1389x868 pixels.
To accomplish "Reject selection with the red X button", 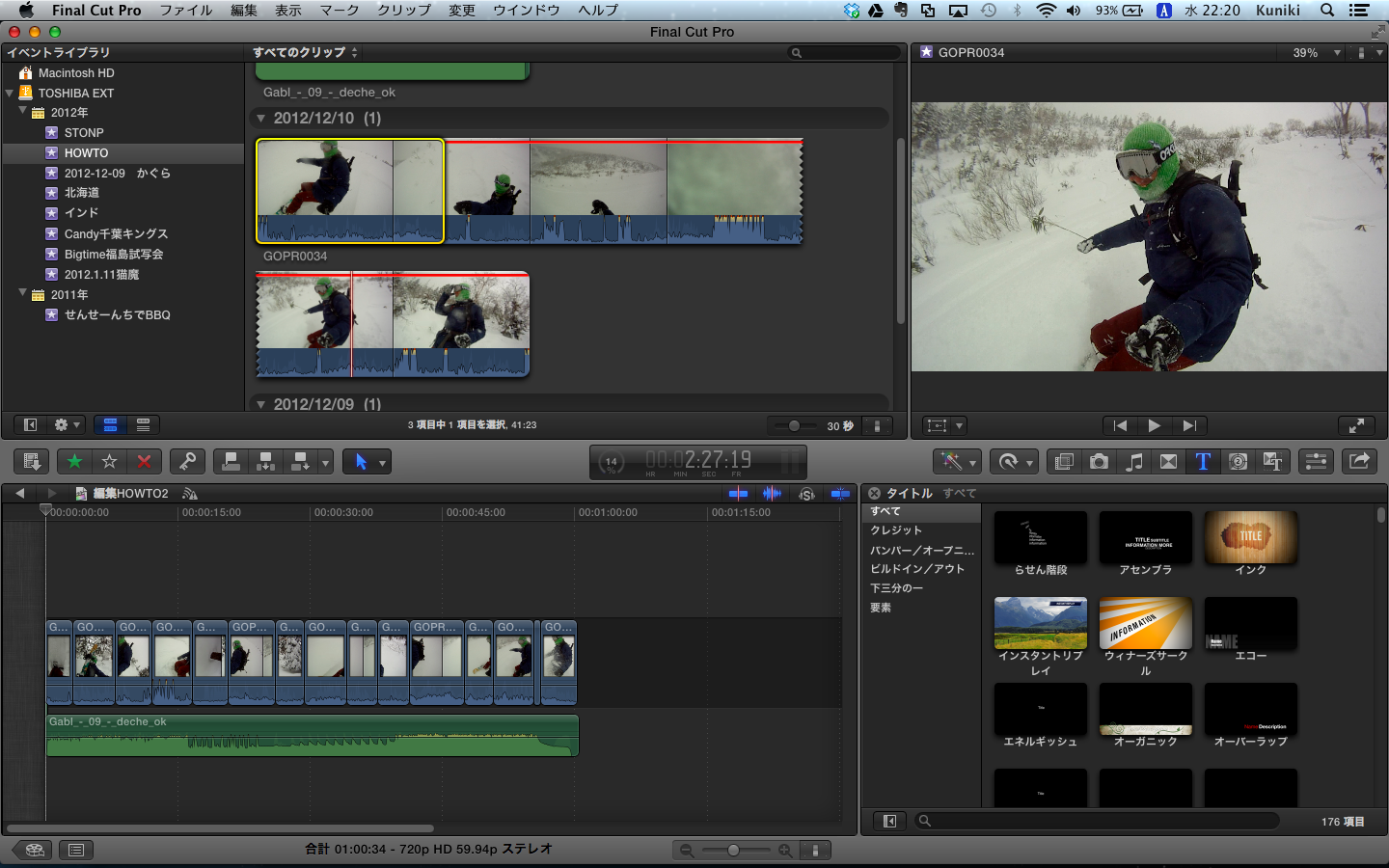I will [145, 462].
